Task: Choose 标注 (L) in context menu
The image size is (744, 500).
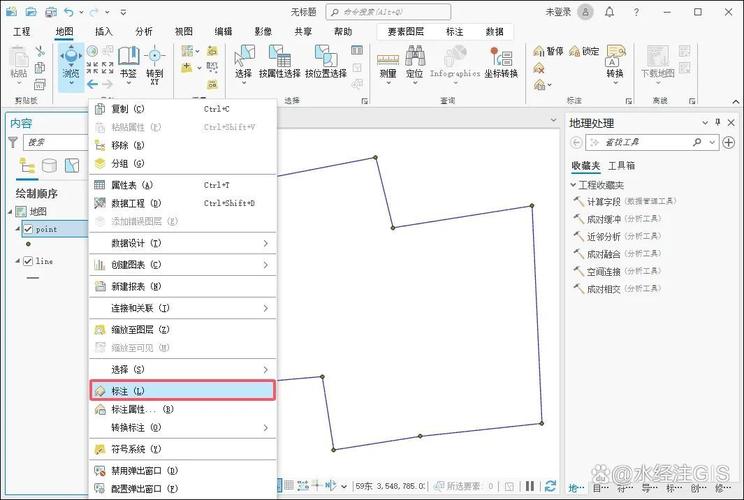Action: [x=183, y=390]
